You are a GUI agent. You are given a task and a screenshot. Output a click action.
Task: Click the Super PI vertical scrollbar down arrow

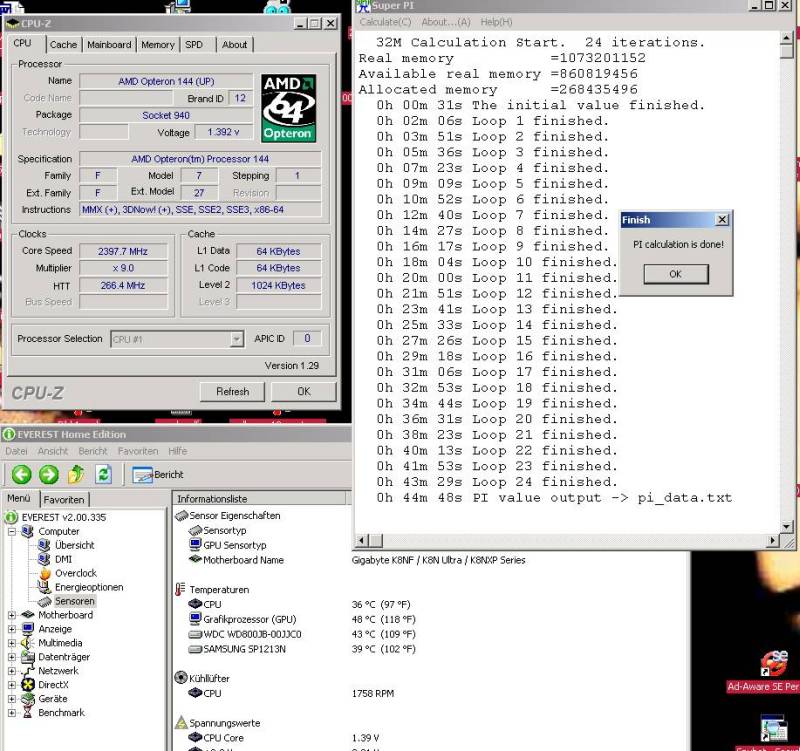click(x=786, y=527)
